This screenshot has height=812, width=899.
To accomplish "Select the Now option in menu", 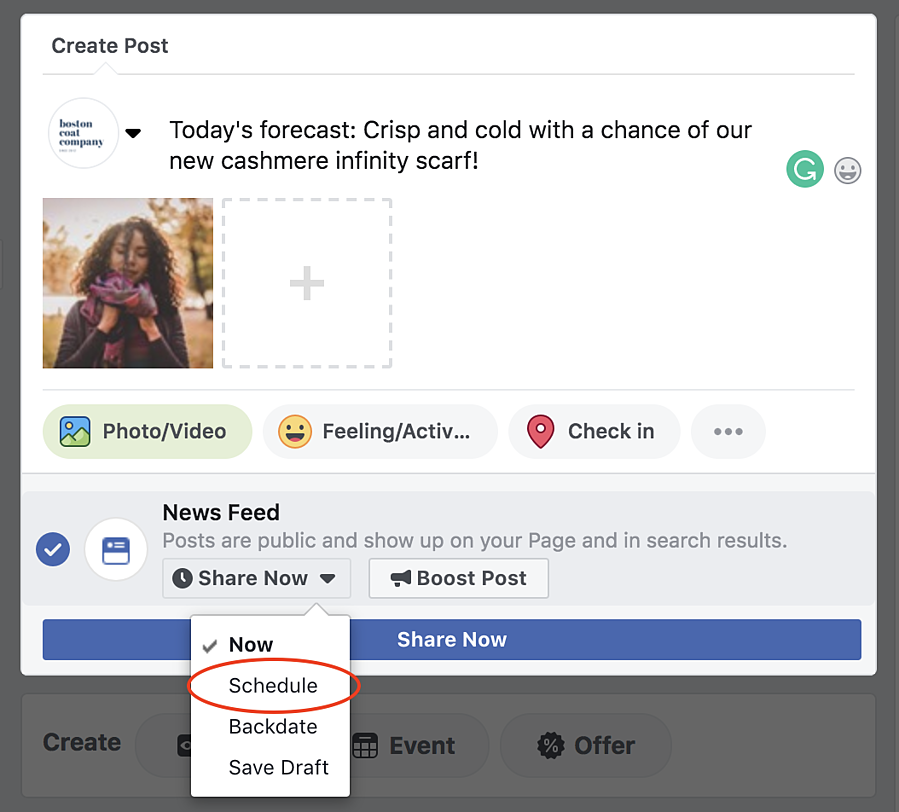I will tap(251, 645).
